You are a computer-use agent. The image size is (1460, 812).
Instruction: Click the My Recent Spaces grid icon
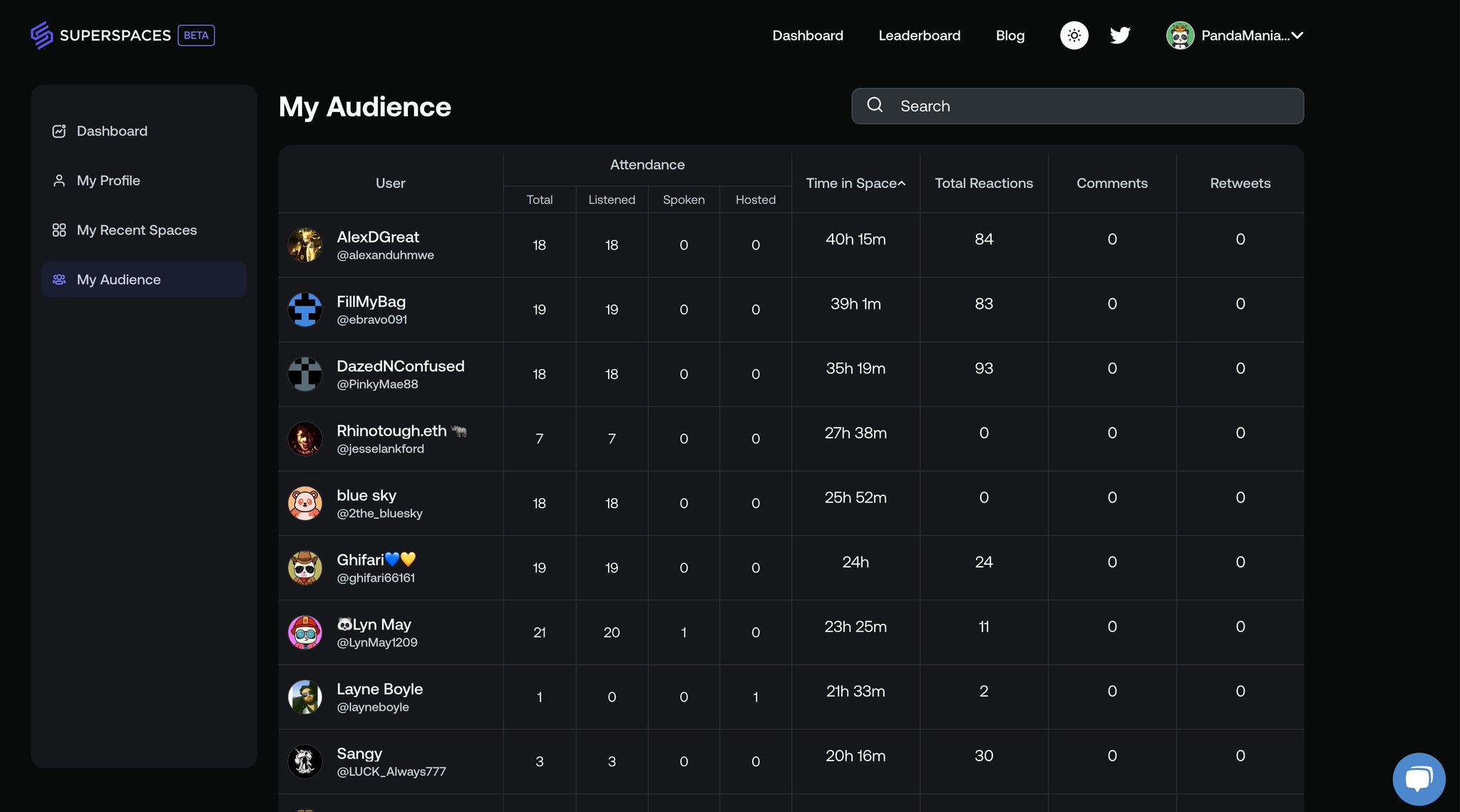(x=59, y=230)
